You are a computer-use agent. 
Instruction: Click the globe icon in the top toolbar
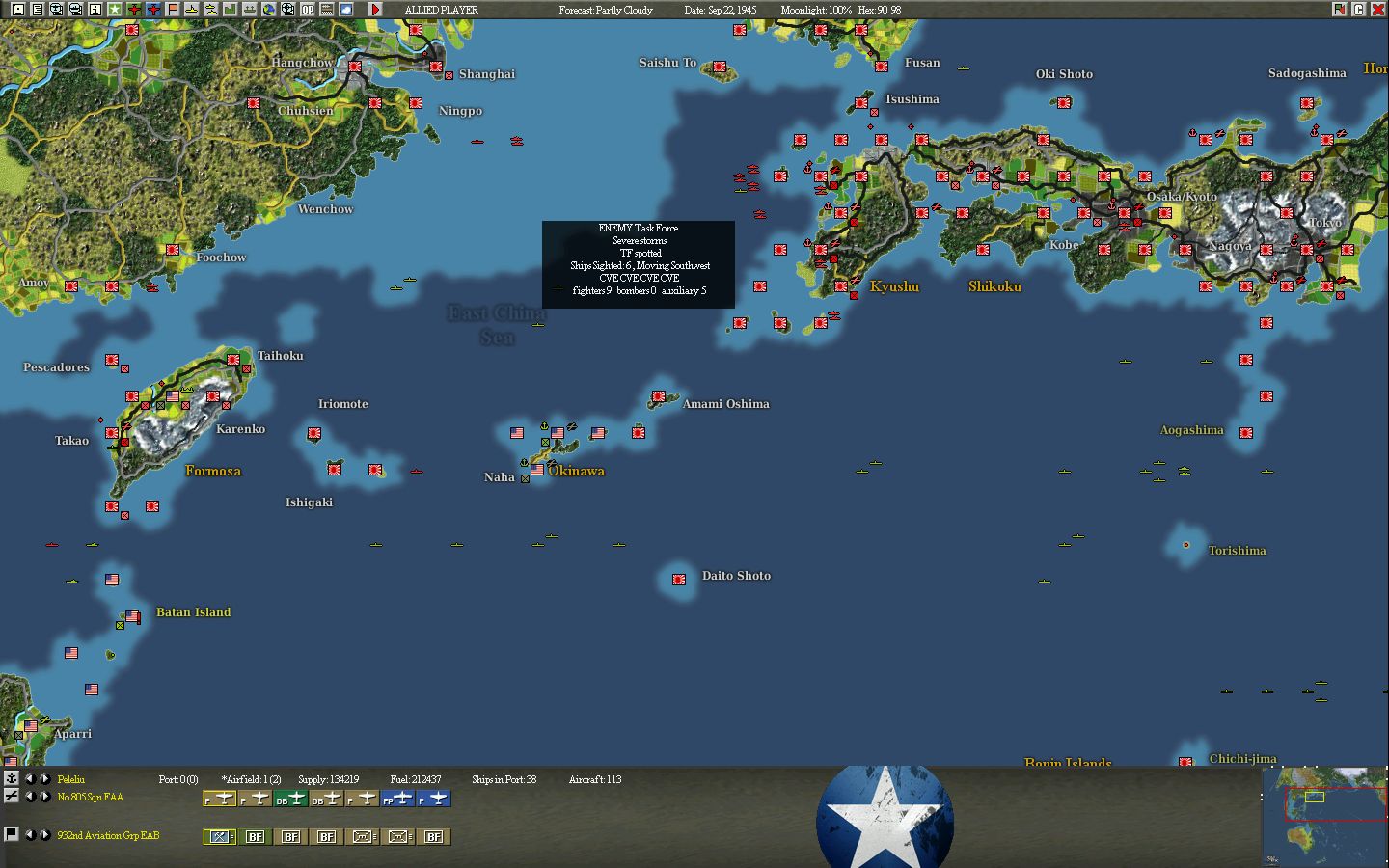[x=269, y=10]
